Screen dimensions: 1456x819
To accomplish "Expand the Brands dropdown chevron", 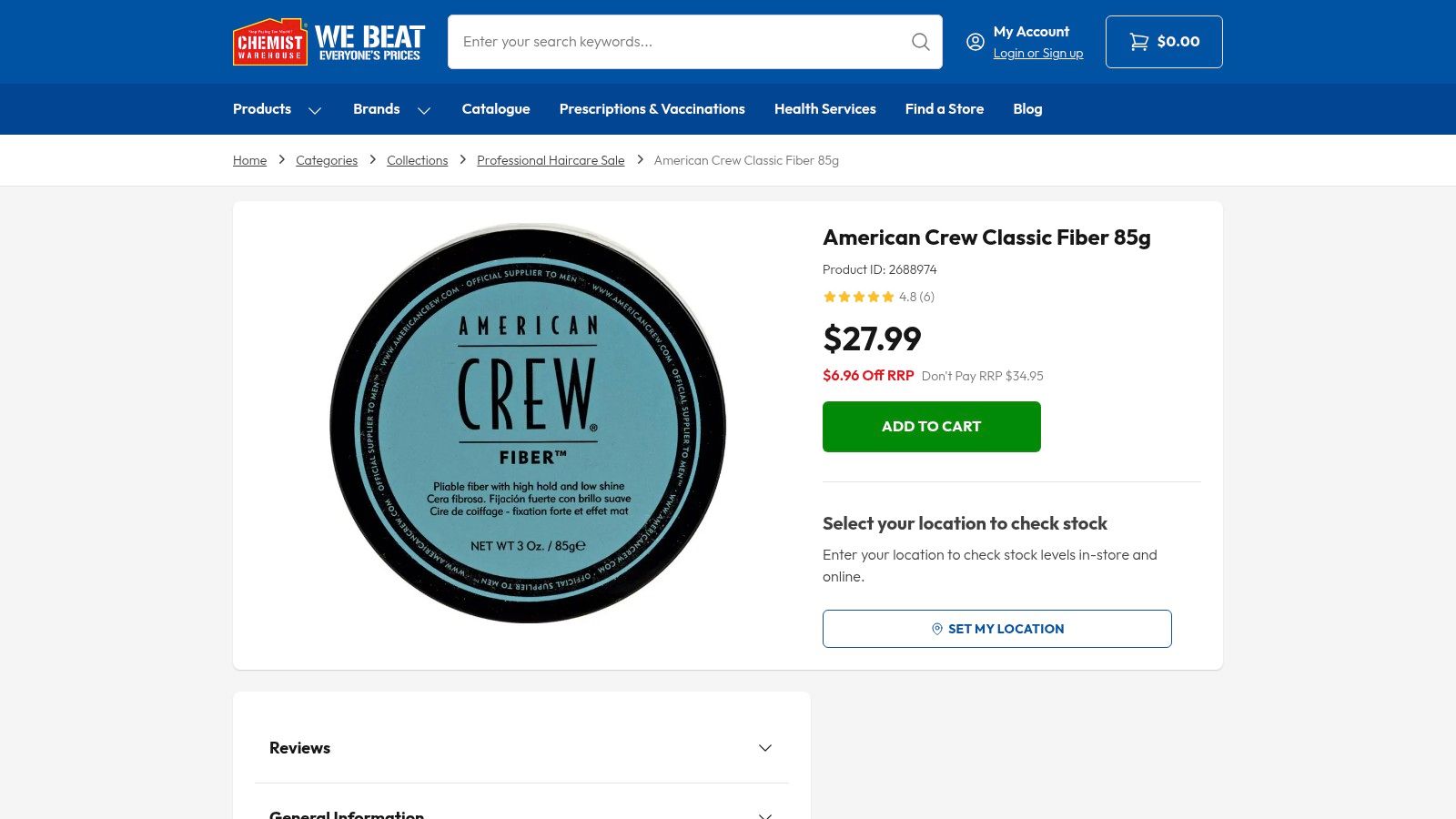I will 424,110.
